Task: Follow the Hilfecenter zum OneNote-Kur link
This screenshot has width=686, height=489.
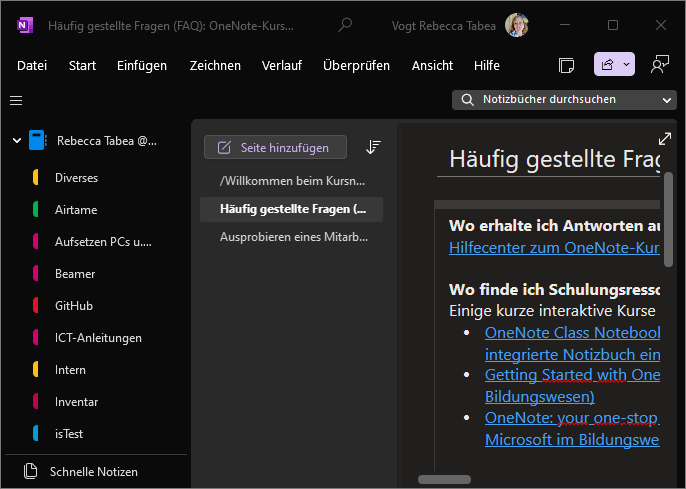Action: (x=554, y=248)
